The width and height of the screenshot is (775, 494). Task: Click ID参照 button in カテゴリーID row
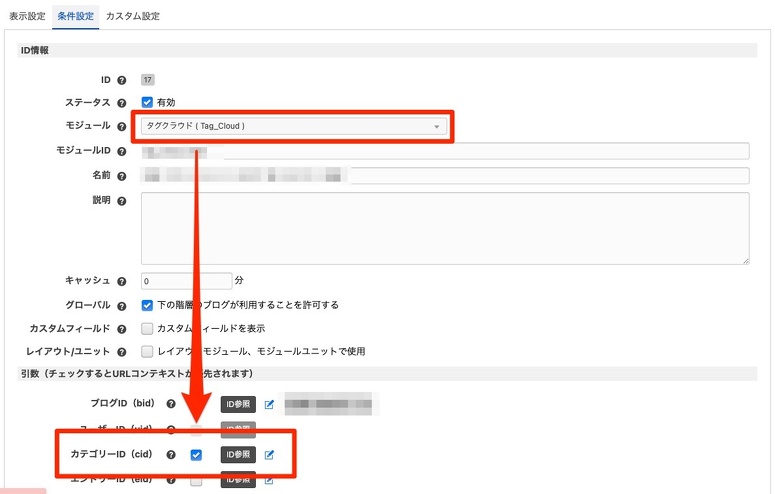pos(238,455)
